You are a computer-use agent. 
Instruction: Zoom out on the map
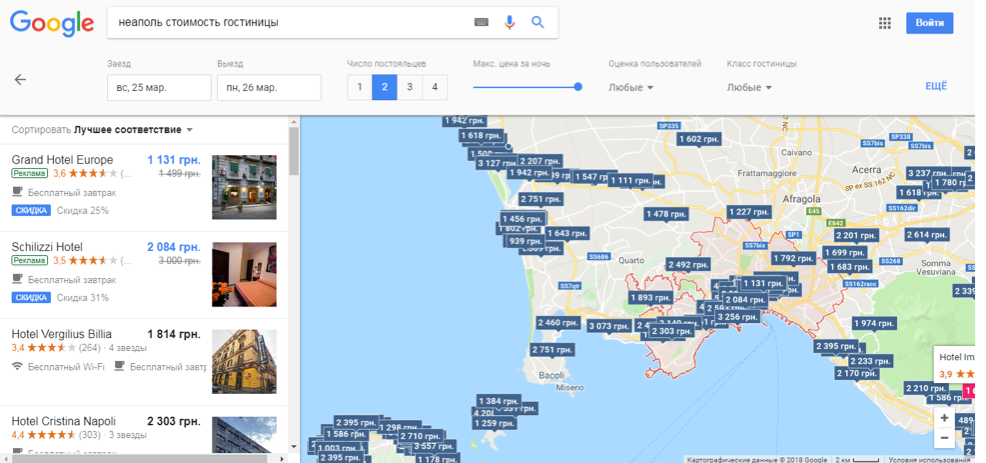[944, 437]
